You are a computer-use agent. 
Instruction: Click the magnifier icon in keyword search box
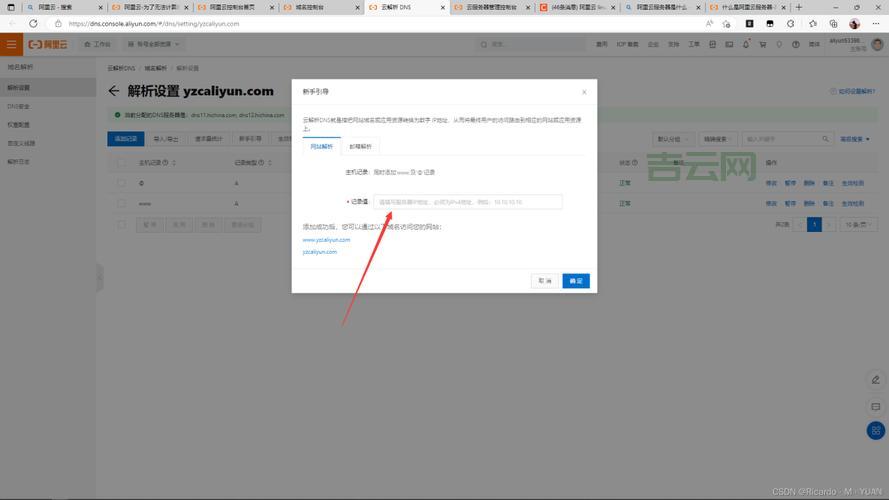[x=825, y=139]
